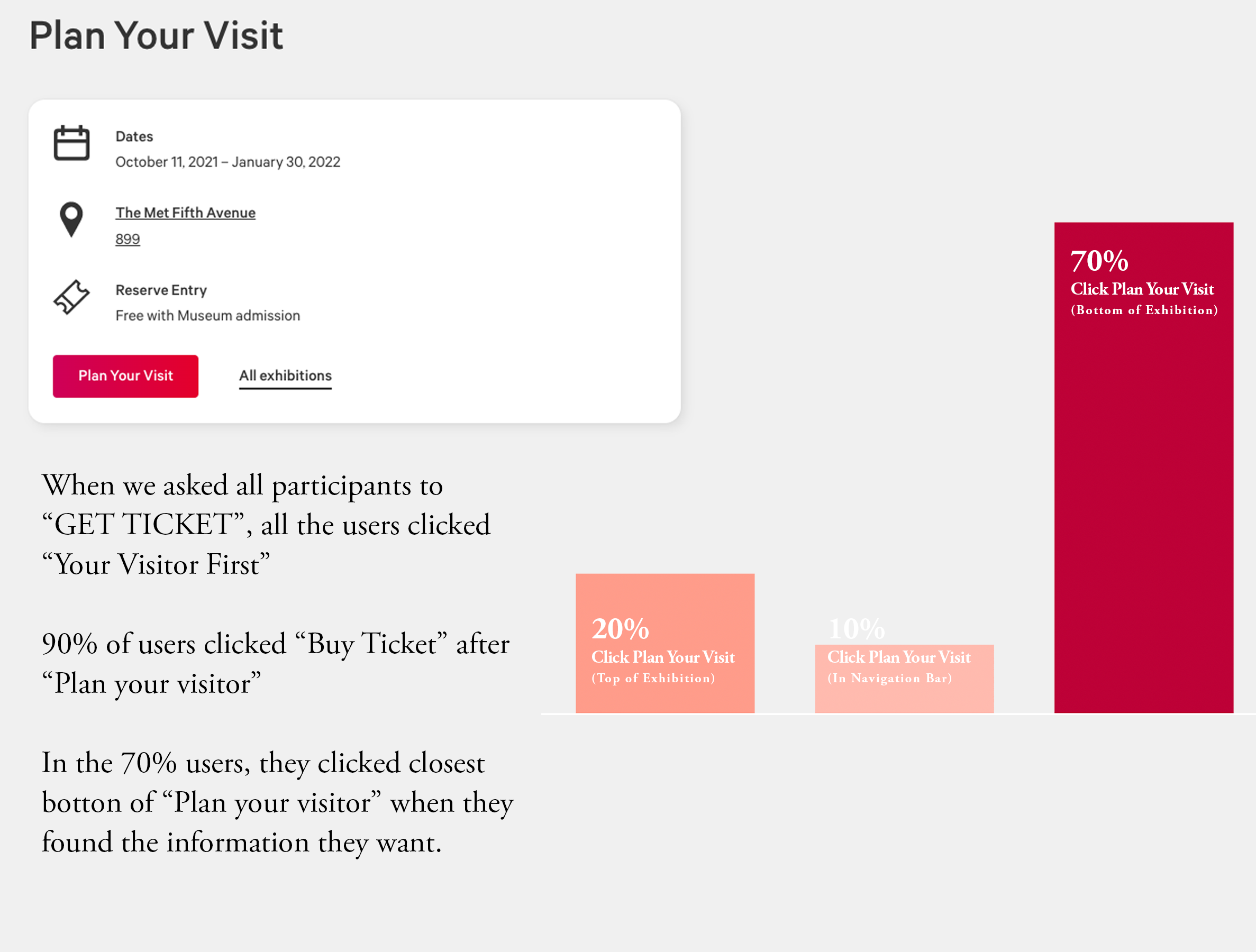The image size is (1256, 952).
Task: Click the calendar icon beside Dates
Action: click(x=71, y=143)
